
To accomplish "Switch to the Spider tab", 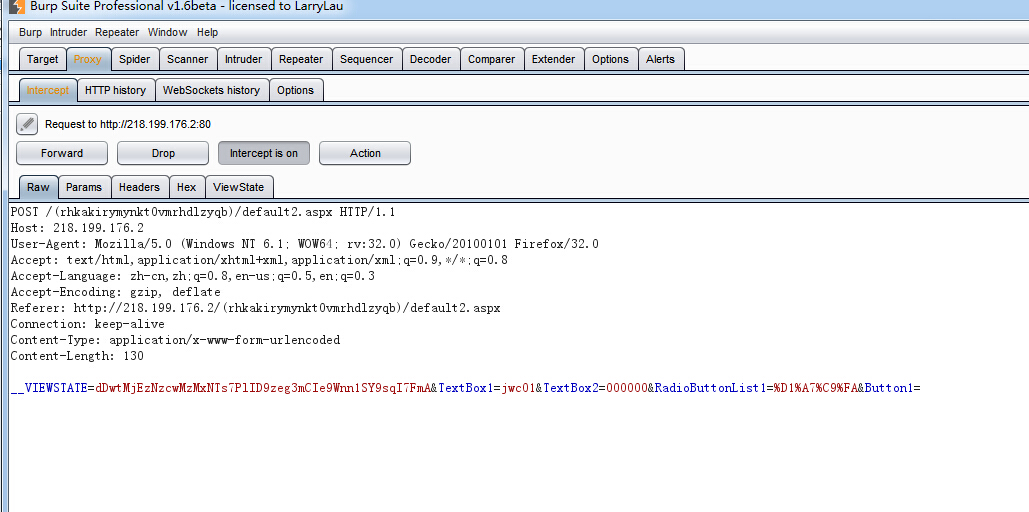I will [x=135, y=59].
